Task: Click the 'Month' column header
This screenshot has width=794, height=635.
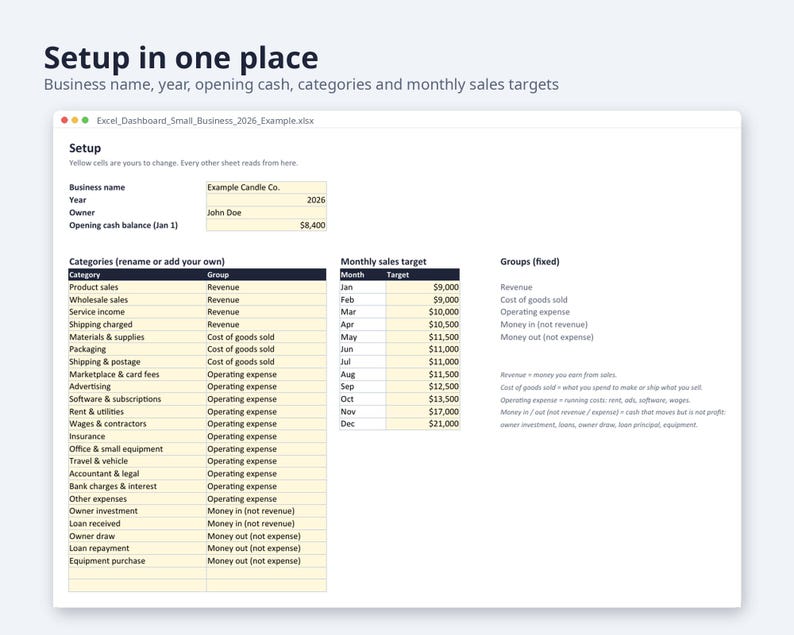Action: 363,274
